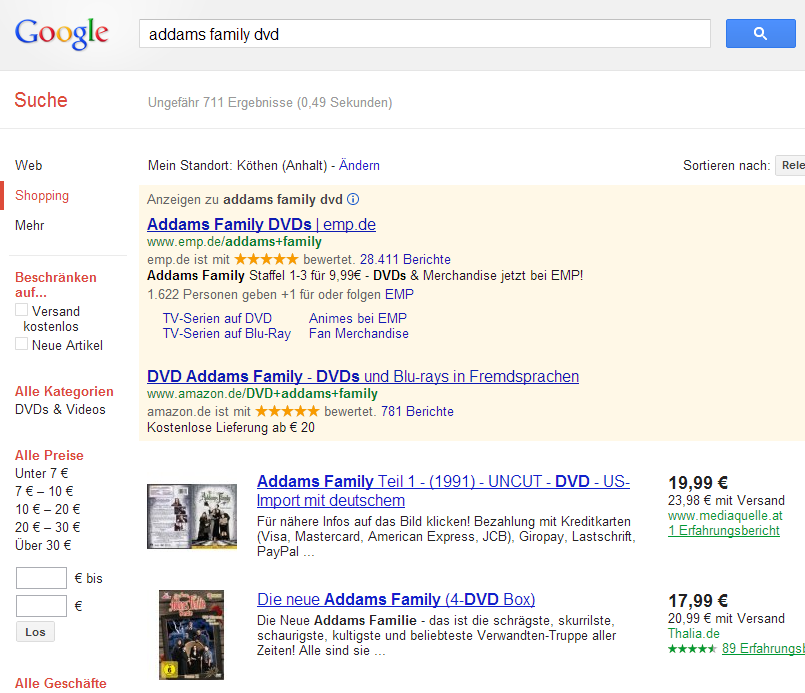805x693 pixels.
Task: Select the Alle Kategorien heading
Action: [x=64, y=391]
